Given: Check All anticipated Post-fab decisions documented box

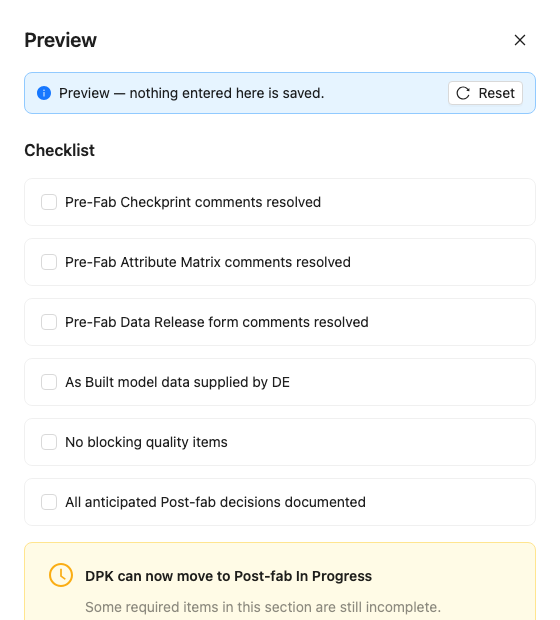Looking at the screenshot, I should click(x=49, y=502).
